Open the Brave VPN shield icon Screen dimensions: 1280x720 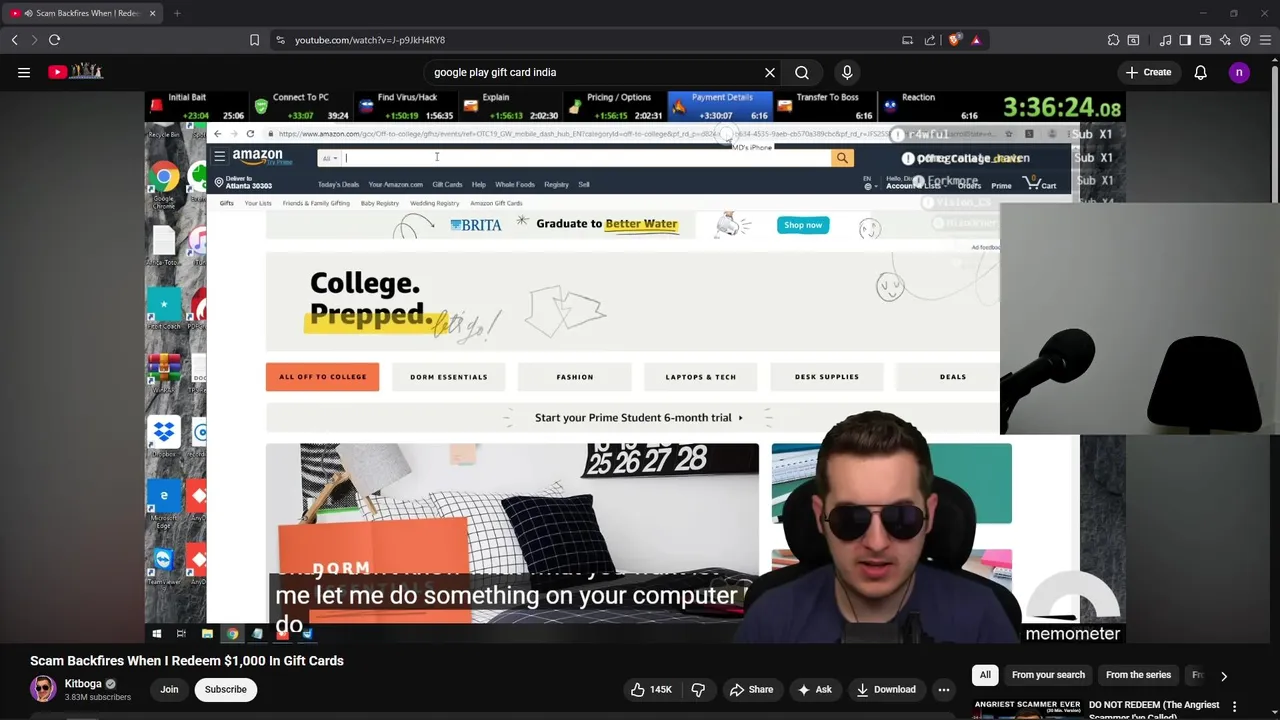pyautogui.click(x=1245, y=40)
